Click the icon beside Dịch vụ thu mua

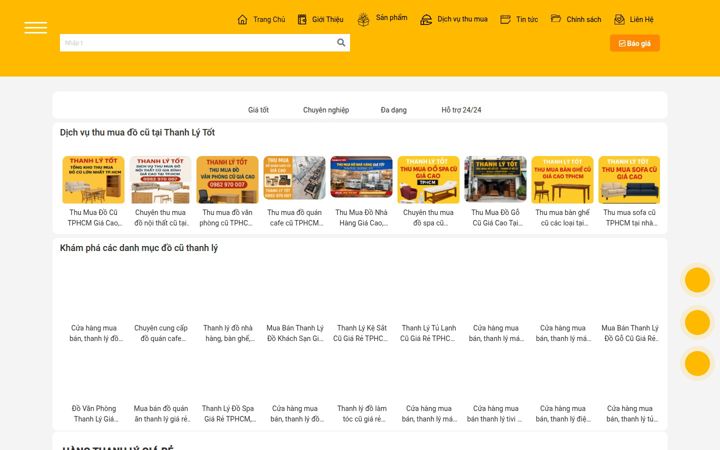[426, 20]
